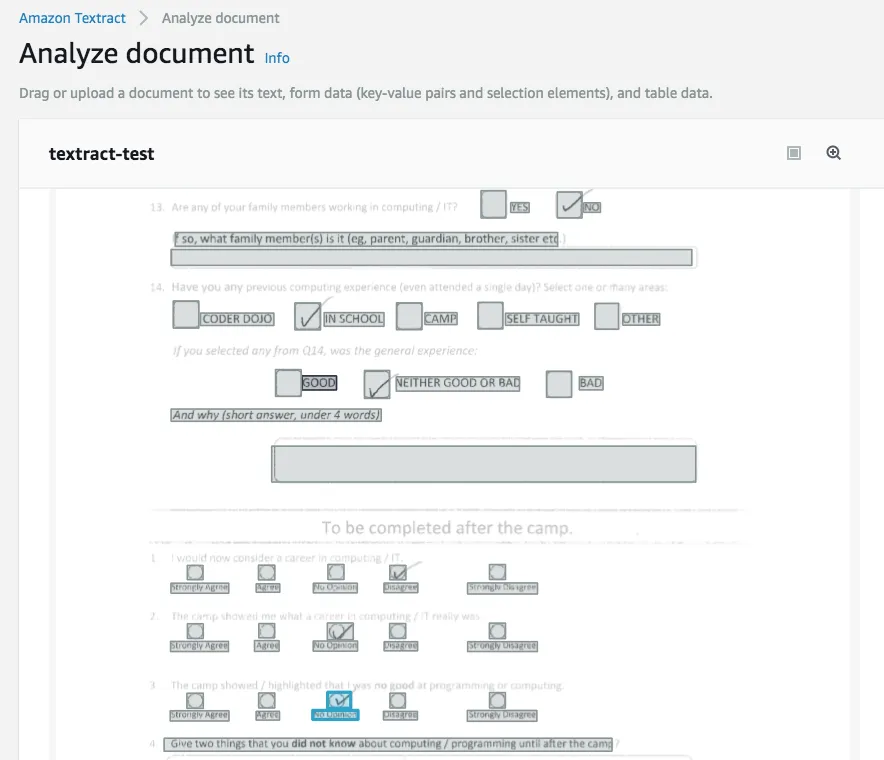The height and width of the screenshot is (760, 884).
Task: Click the highlighted GOOD label
Action: [x=319, y=383]
